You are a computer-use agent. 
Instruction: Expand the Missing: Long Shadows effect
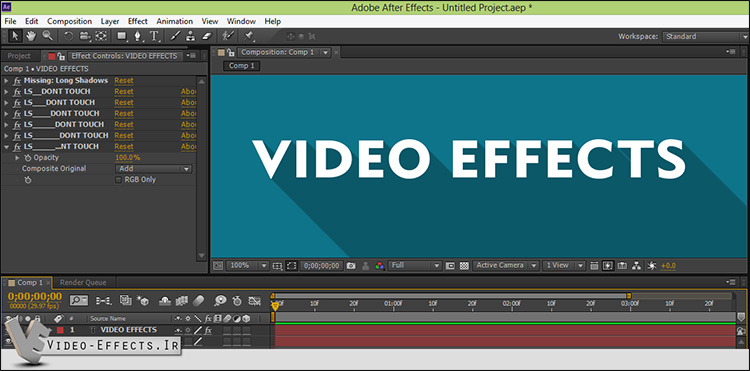(6, 81)
